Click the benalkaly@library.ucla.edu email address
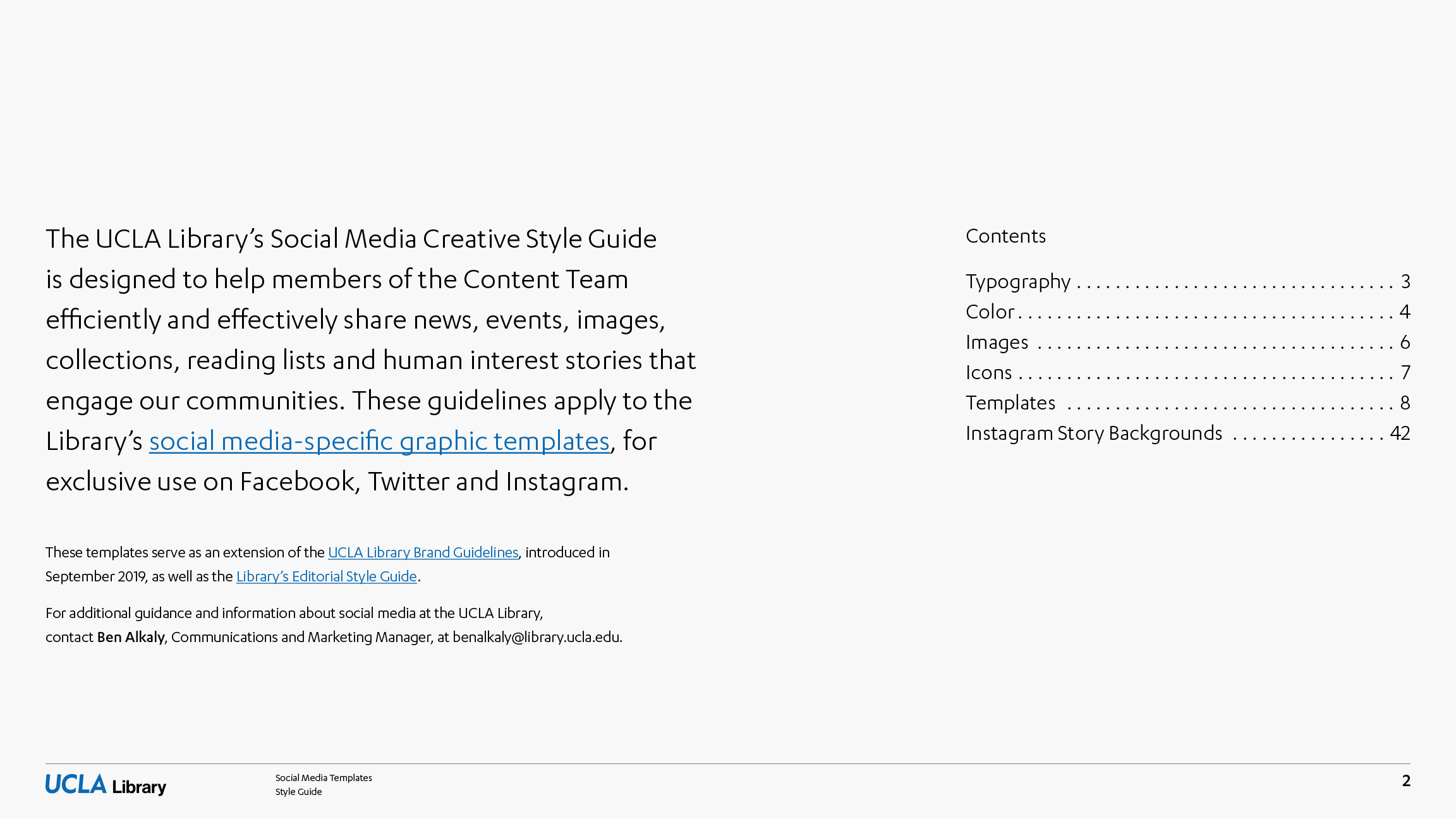This screenshot has height=819, width=1456. point(536,637)
